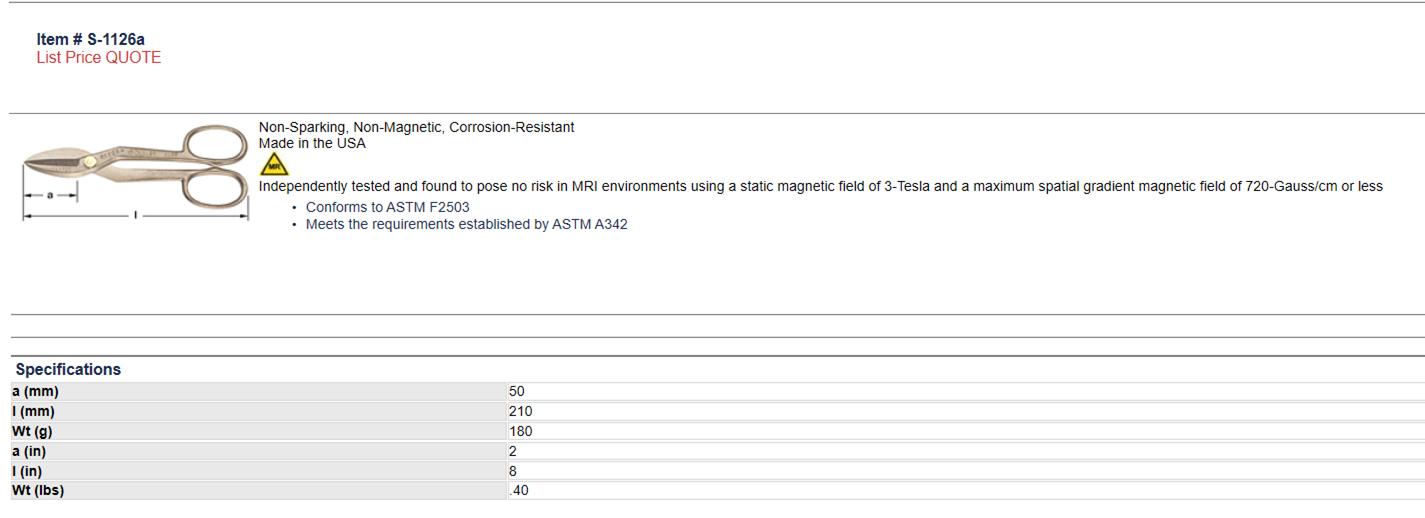Click the a (in) value 2
The width and height of the screenshot is (1425, 518).
[x=513, y=451]
